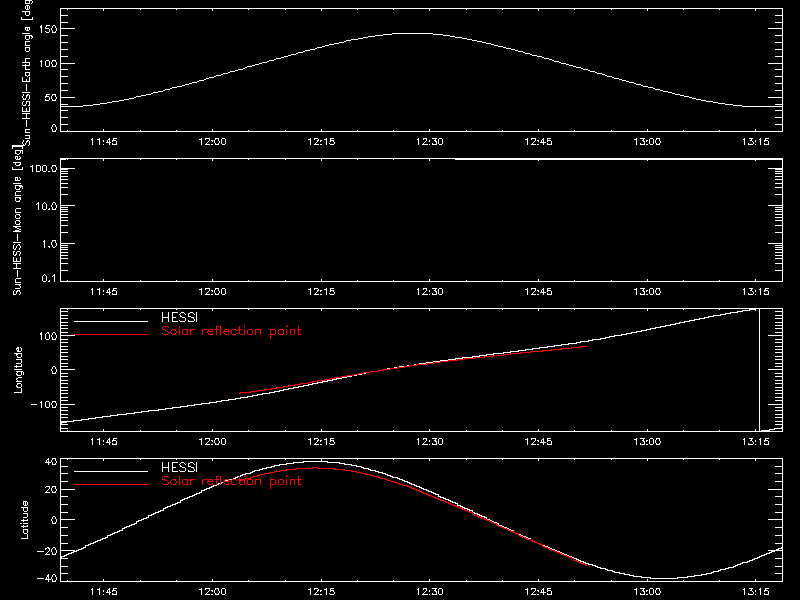Screen dimensions: 800x600
Task: Click red legend line sample in Longitude plot
Action: coord(111,335)
